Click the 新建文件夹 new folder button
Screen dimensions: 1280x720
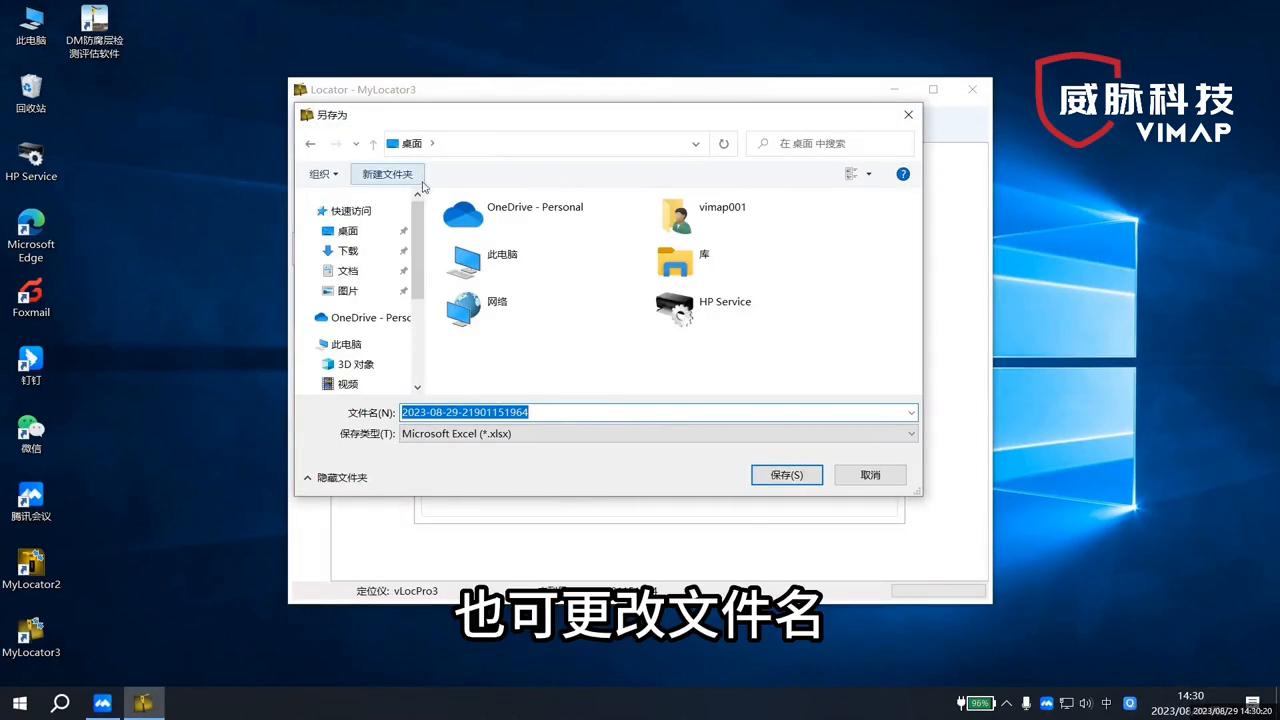coord(387,174)
